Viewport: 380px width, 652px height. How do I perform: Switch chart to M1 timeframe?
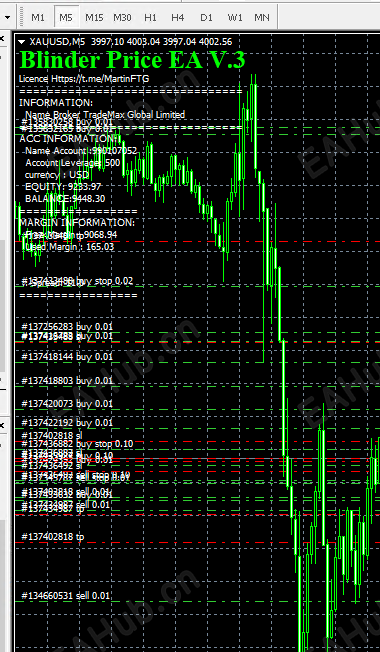(38, 17)
